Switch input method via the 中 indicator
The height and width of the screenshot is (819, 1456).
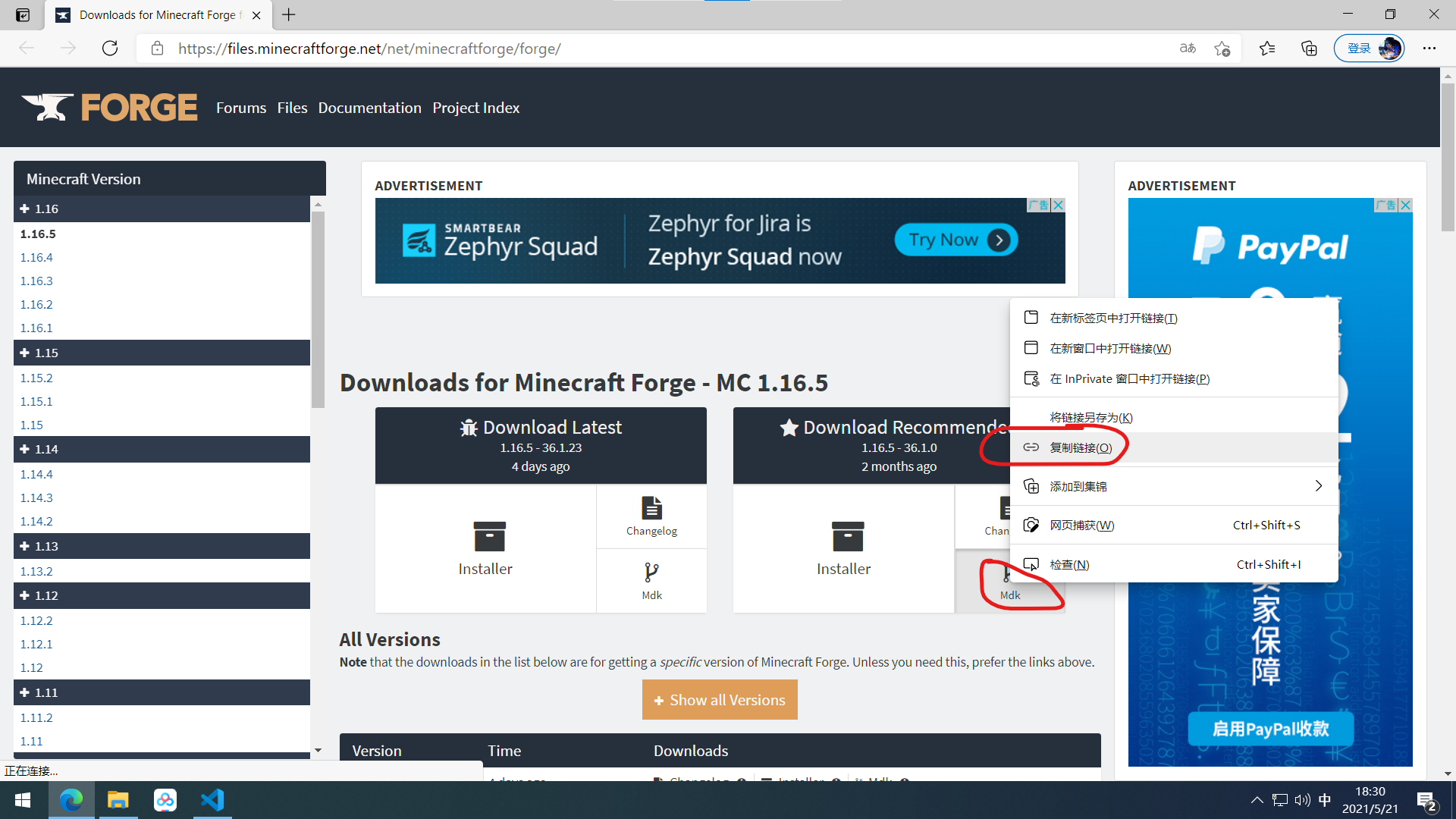tap(1325, 799)
